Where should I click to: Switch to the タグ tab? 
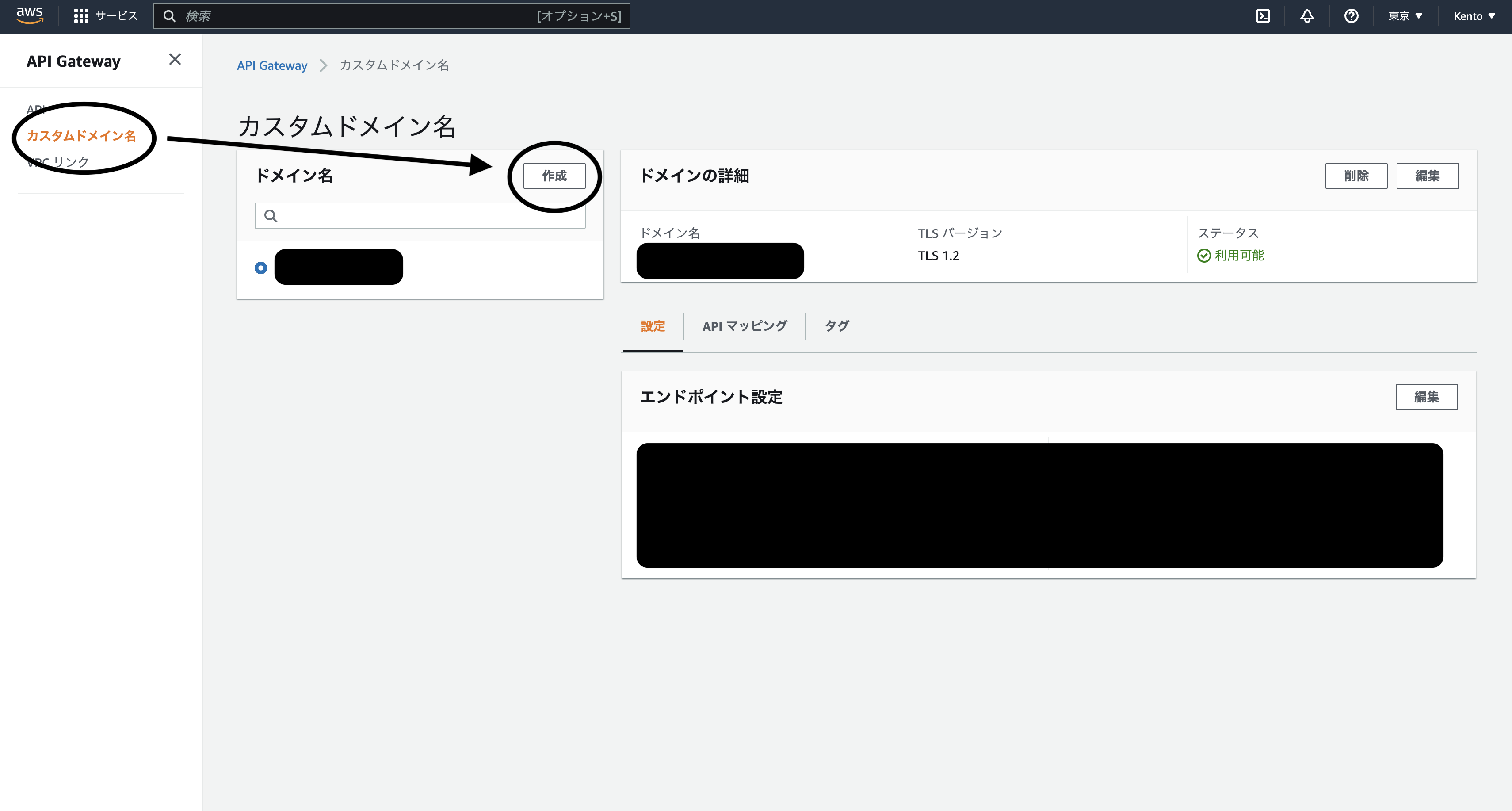click(836, 326)
